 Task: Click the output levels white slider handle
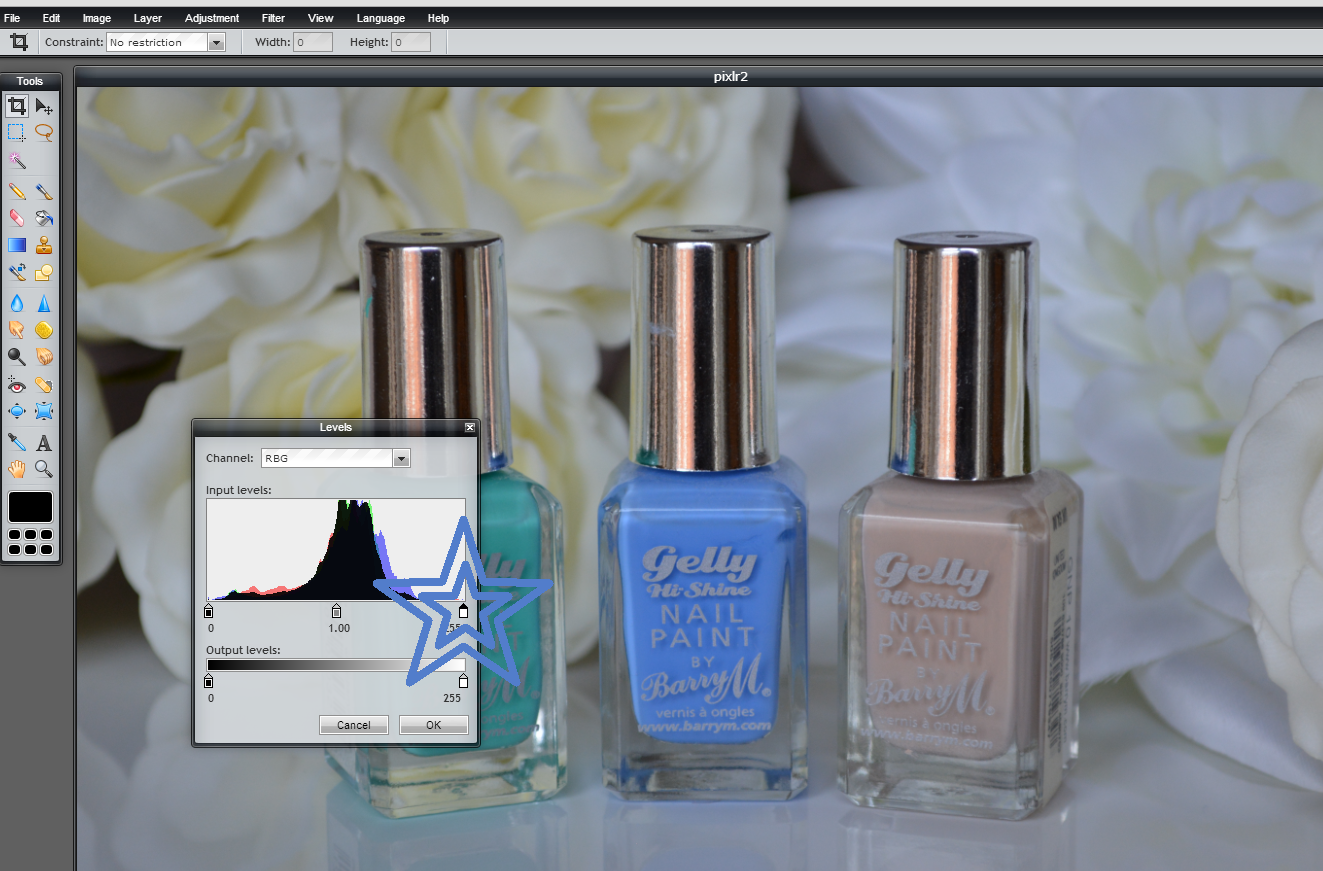coord(463,682)
